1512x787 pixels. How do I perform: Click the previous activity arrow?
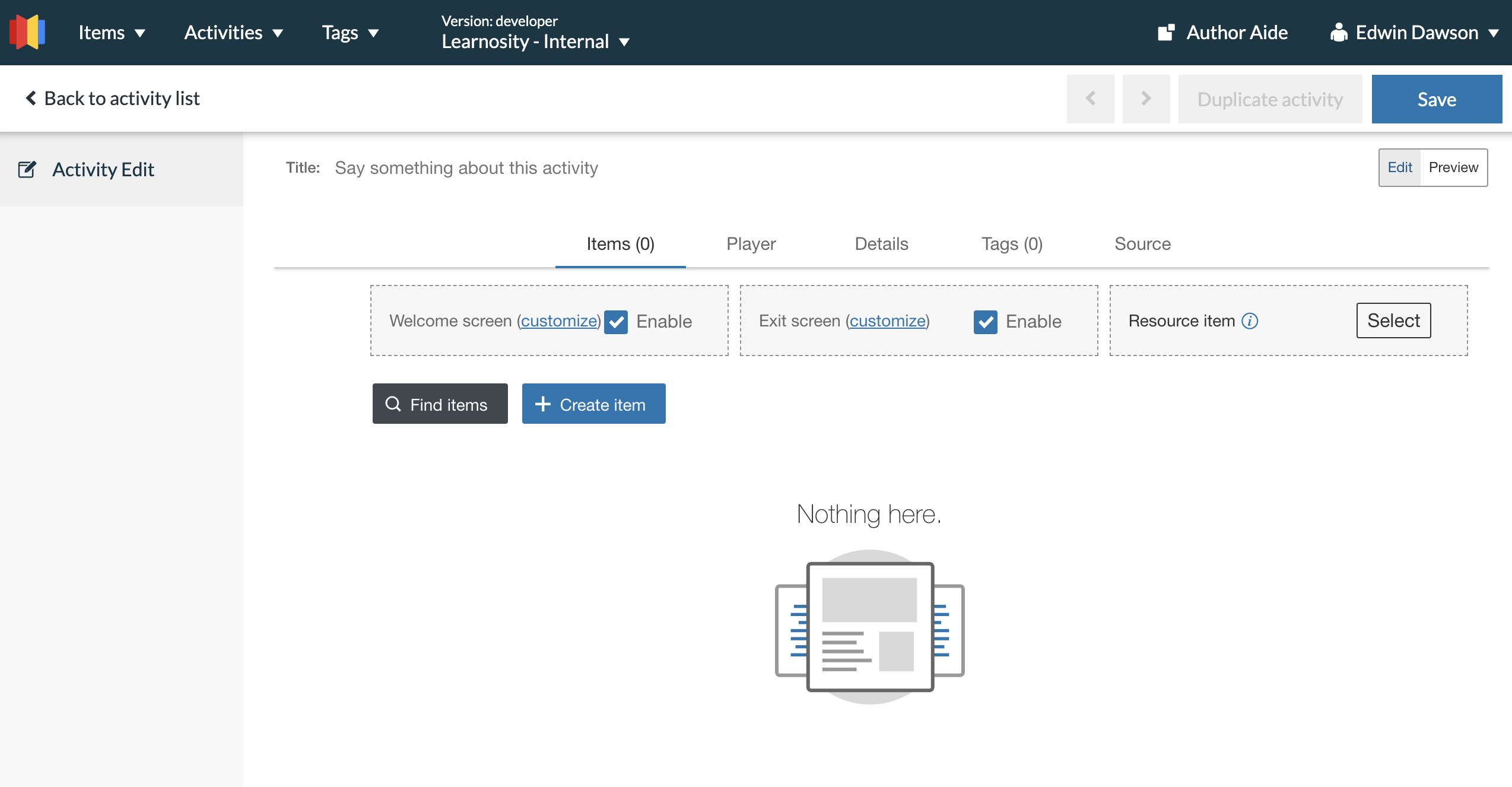(x=1090, y=99)
